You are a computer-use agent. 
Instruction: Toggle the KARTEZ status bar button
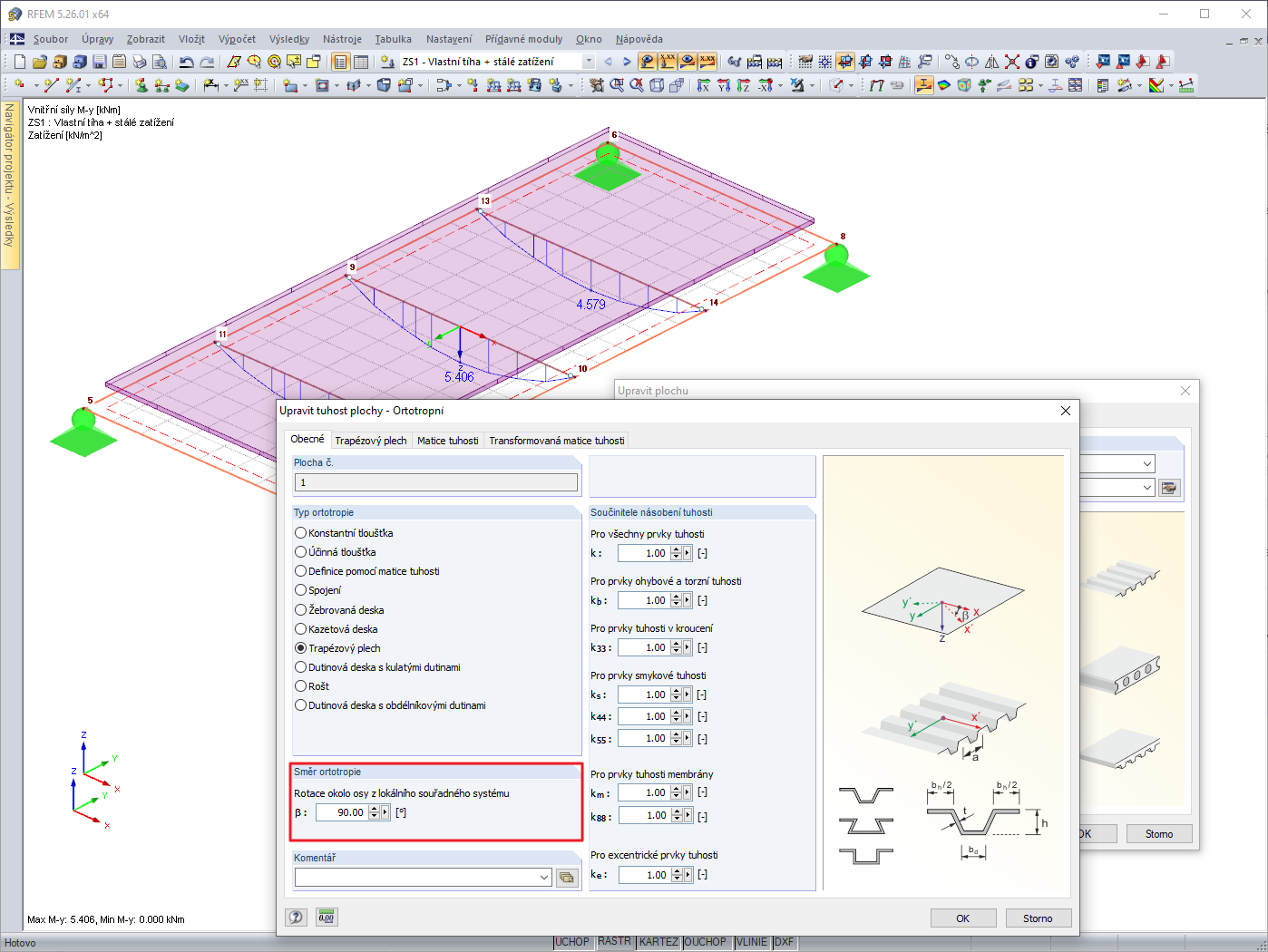click(x=659, y=943)
